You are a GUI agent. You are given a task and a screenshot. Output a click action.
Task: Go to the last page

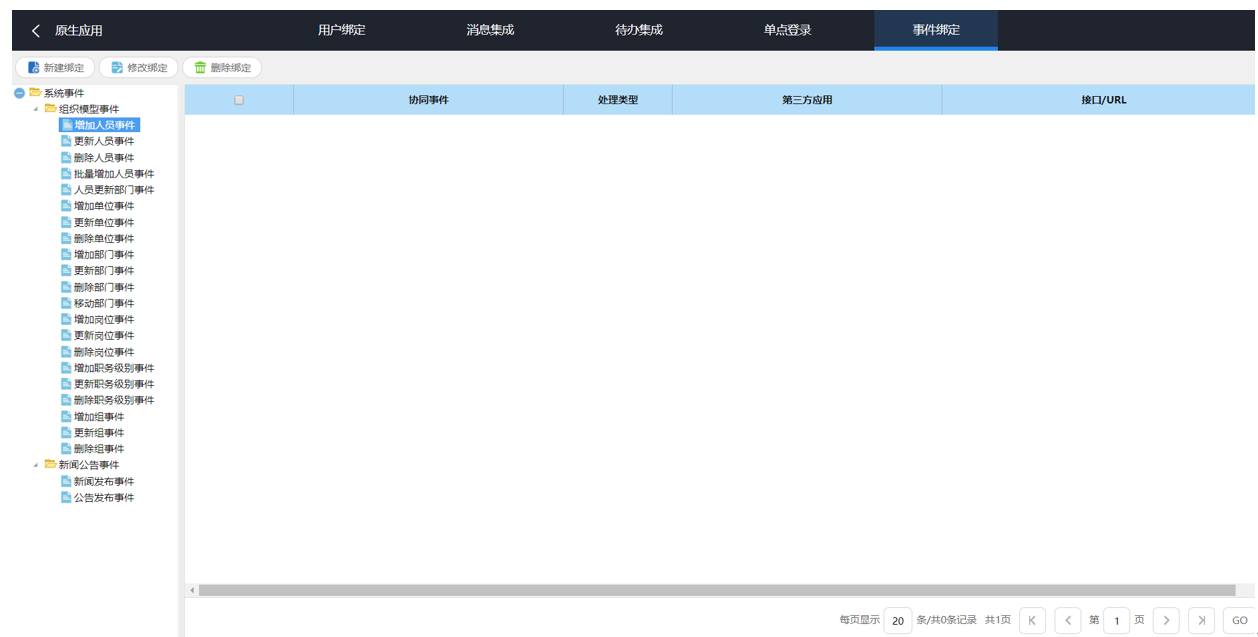(x=1201, y=620)
